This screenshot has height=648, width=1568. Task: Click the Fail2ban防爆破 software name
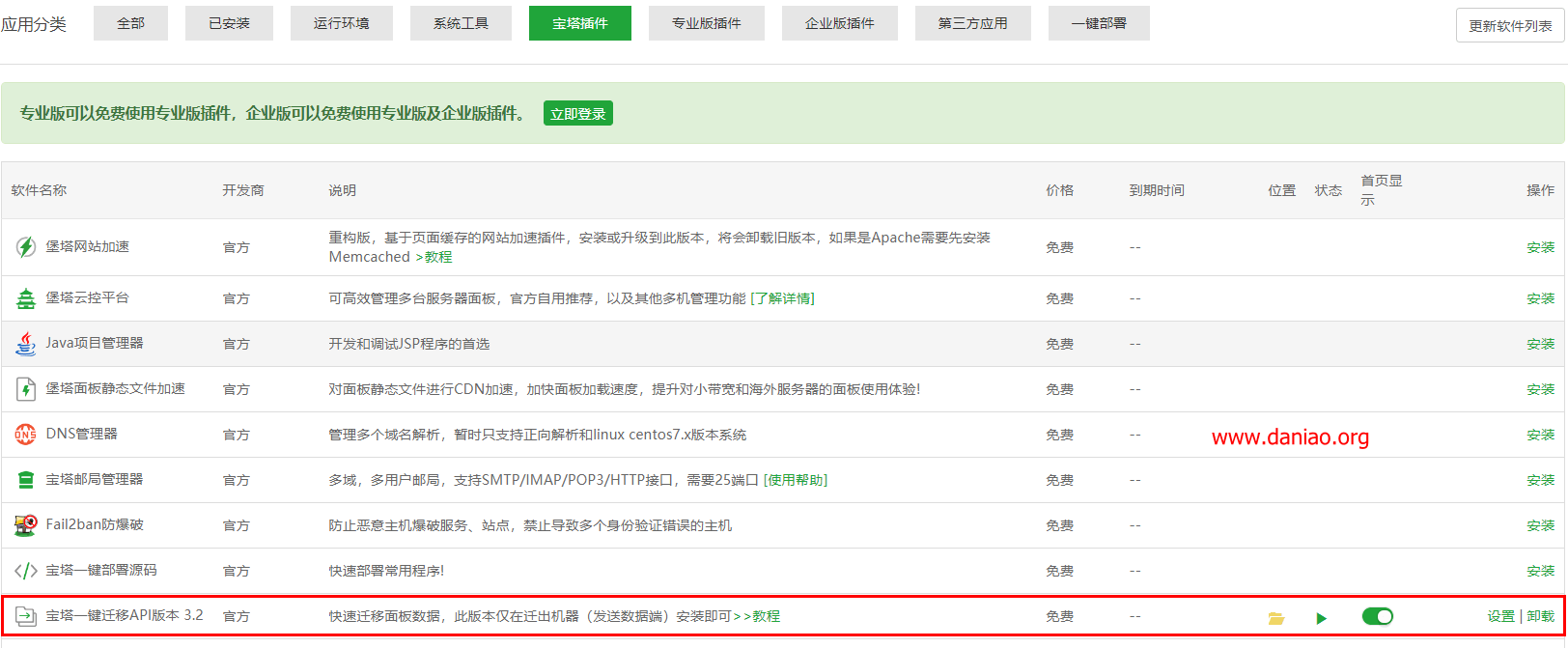pos(95,524)
